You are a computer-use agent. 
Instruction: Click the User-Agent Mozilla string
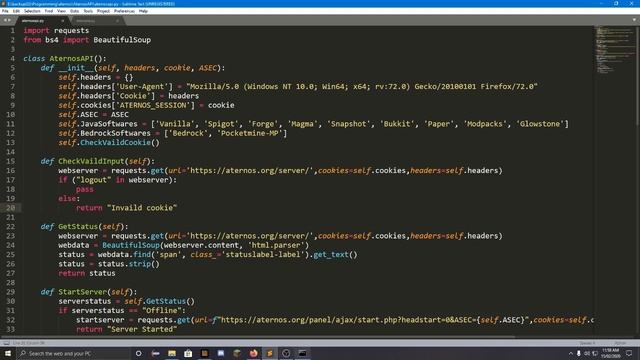click(362, 87)
